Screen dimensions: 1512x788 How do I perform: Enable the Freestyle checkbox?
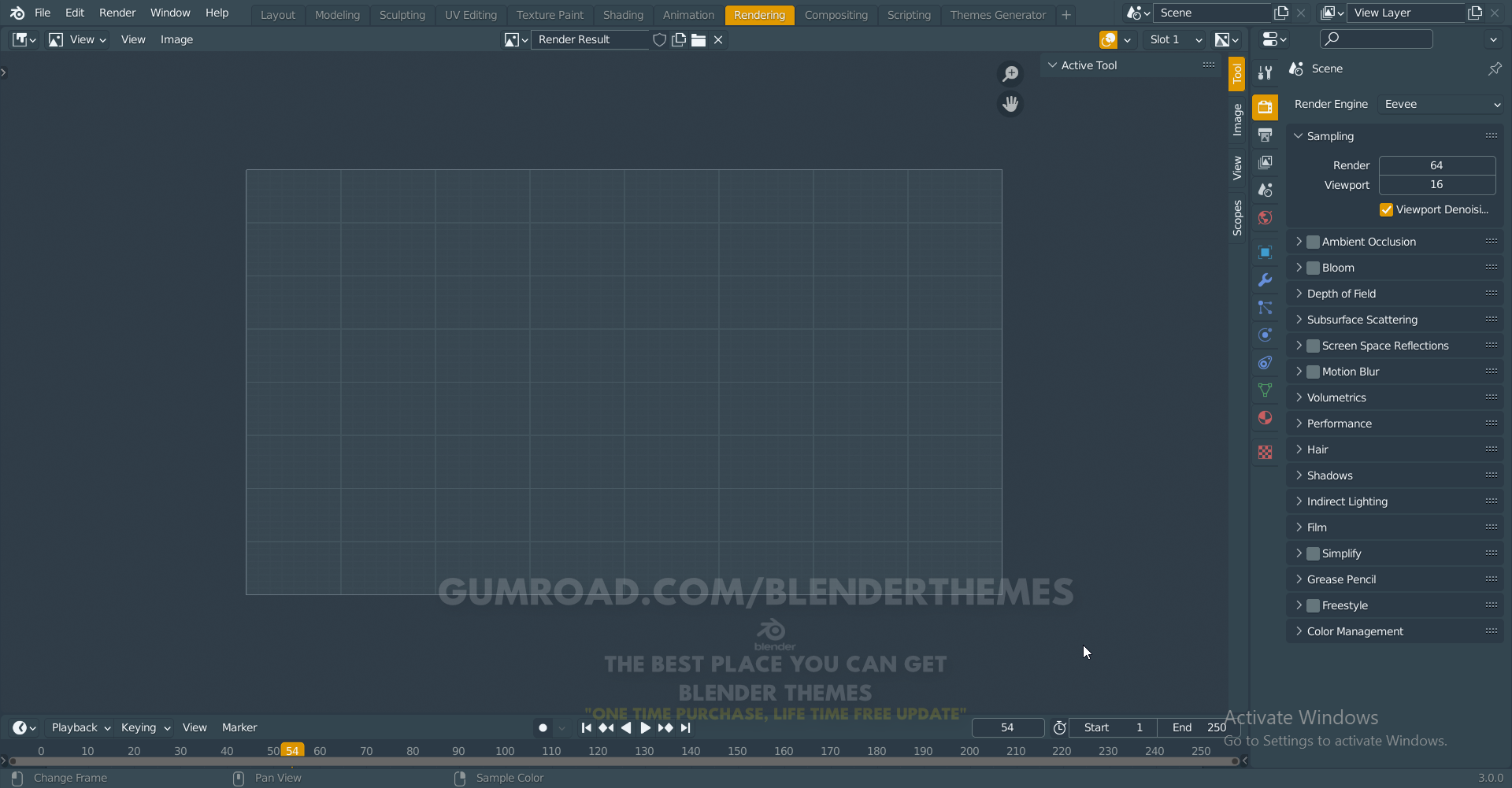coord(1314,605)
